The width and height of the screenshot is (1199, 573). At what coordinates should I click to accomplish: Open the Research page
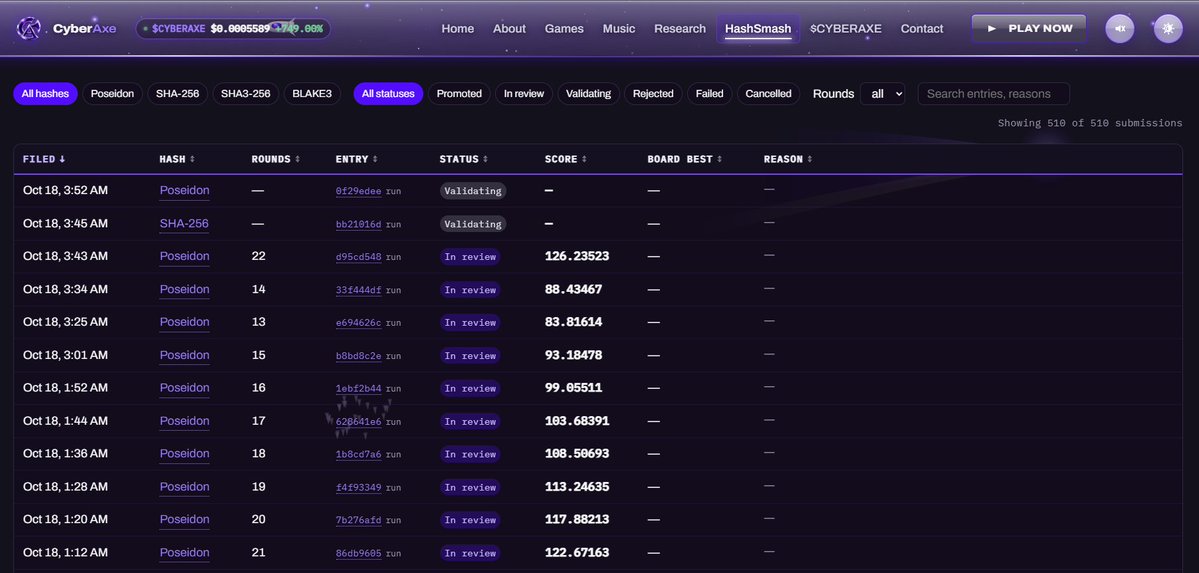pyautogui.click(x=680, y=29)
